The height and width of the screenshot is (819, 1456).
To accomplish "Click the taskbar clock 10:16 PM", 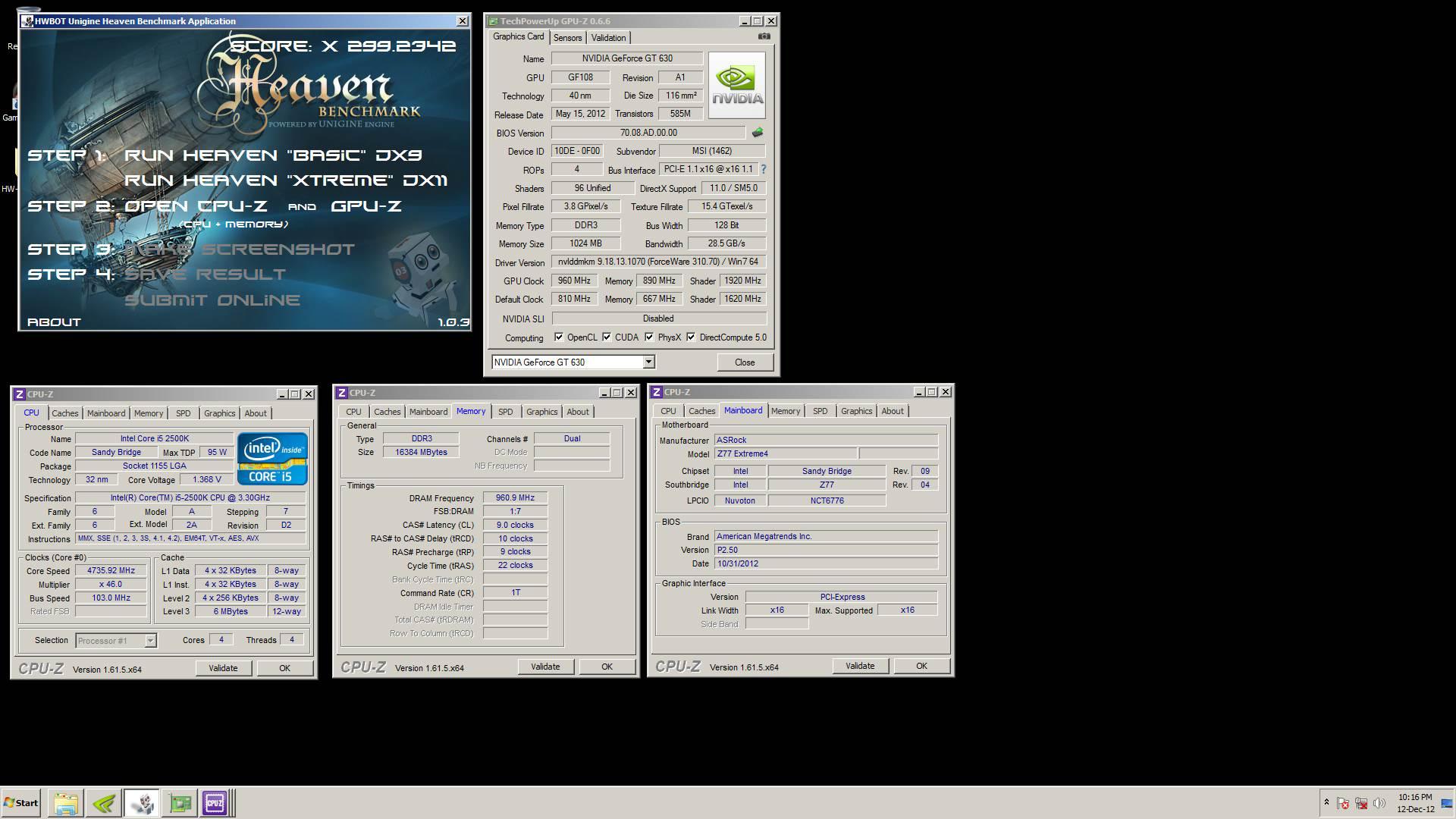I will click(x=1415, y=797).
